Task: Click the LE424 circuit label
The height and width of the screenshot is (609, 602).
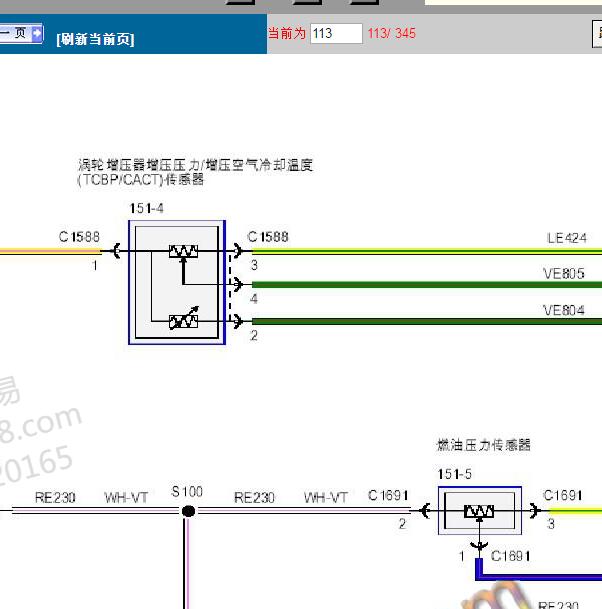Action: pos(566,238)
